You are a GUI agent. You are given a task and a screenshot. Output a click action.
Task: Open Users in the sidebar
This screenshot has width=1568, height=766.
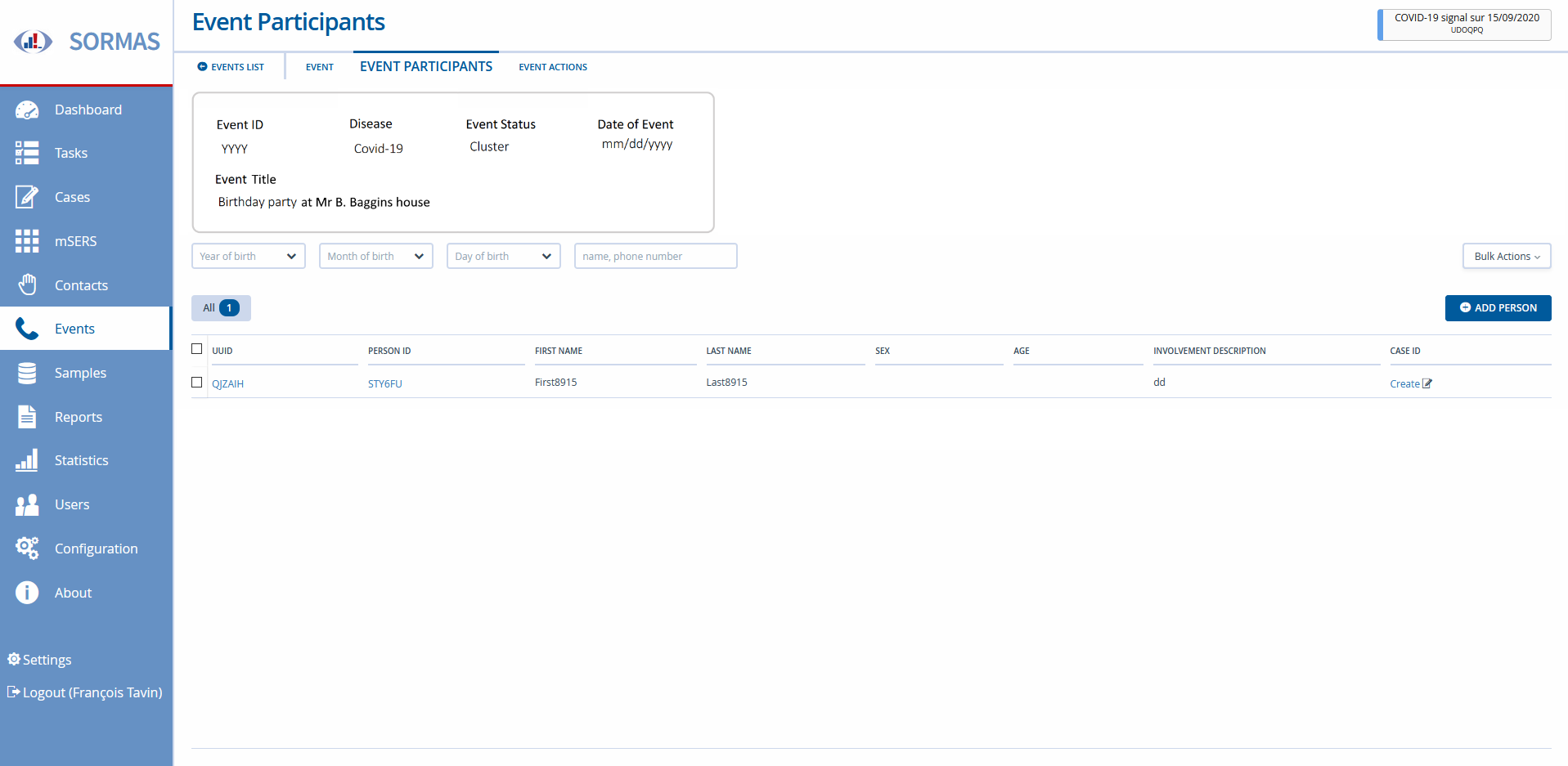point(86,504)
